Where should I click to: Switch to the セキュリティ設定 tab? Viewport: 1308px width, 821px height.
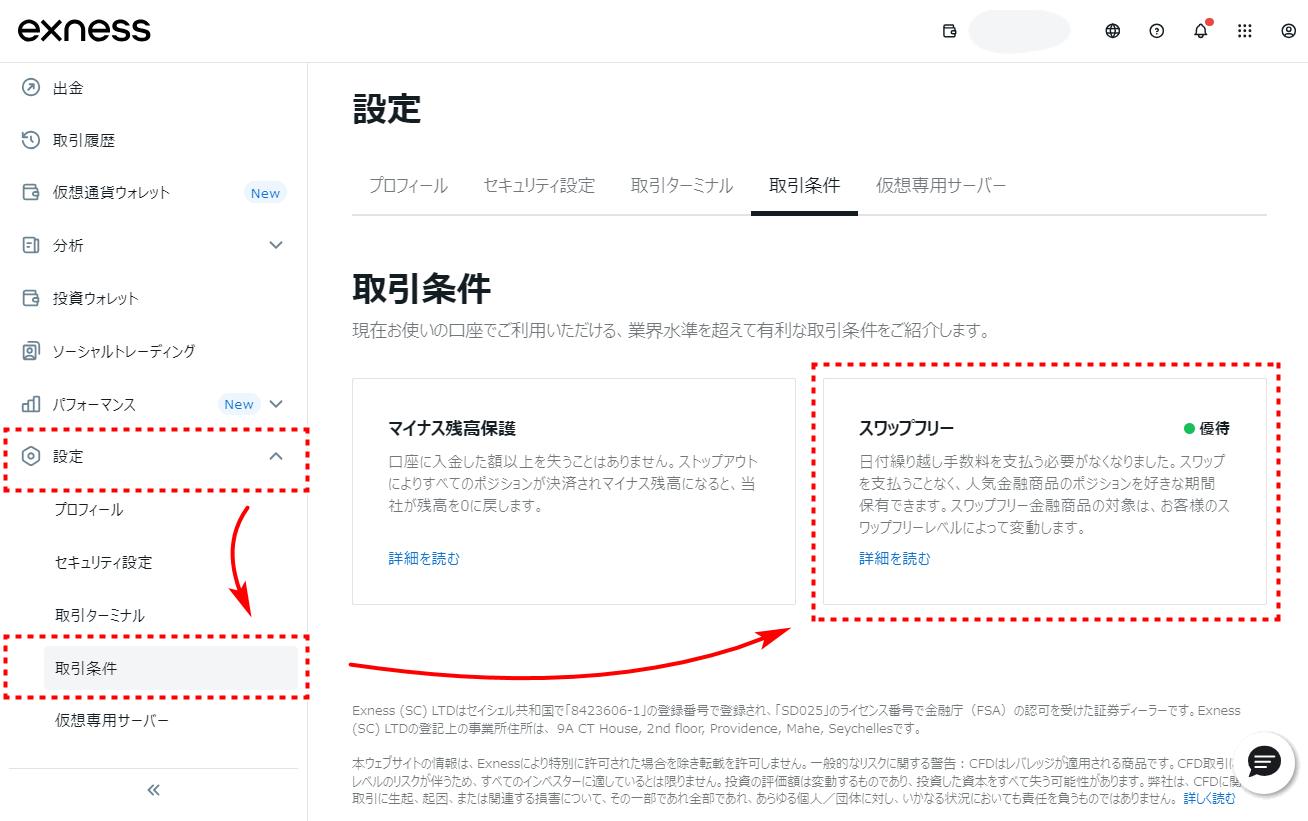(x=539, y=186)
